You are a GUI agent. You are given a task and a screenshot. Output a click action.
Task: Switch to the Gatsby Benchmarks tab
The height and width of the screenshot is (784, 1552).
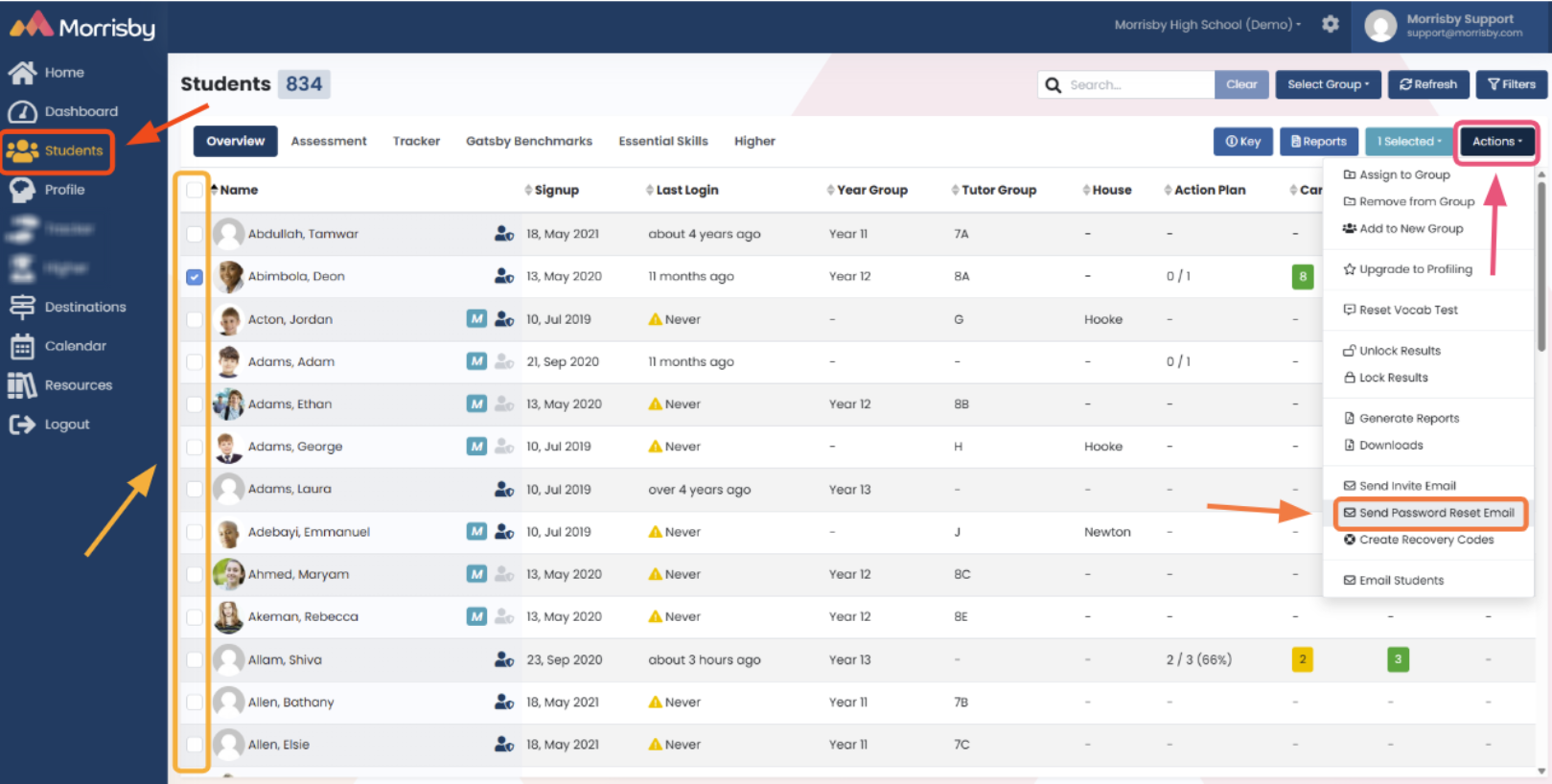[529, 141]
